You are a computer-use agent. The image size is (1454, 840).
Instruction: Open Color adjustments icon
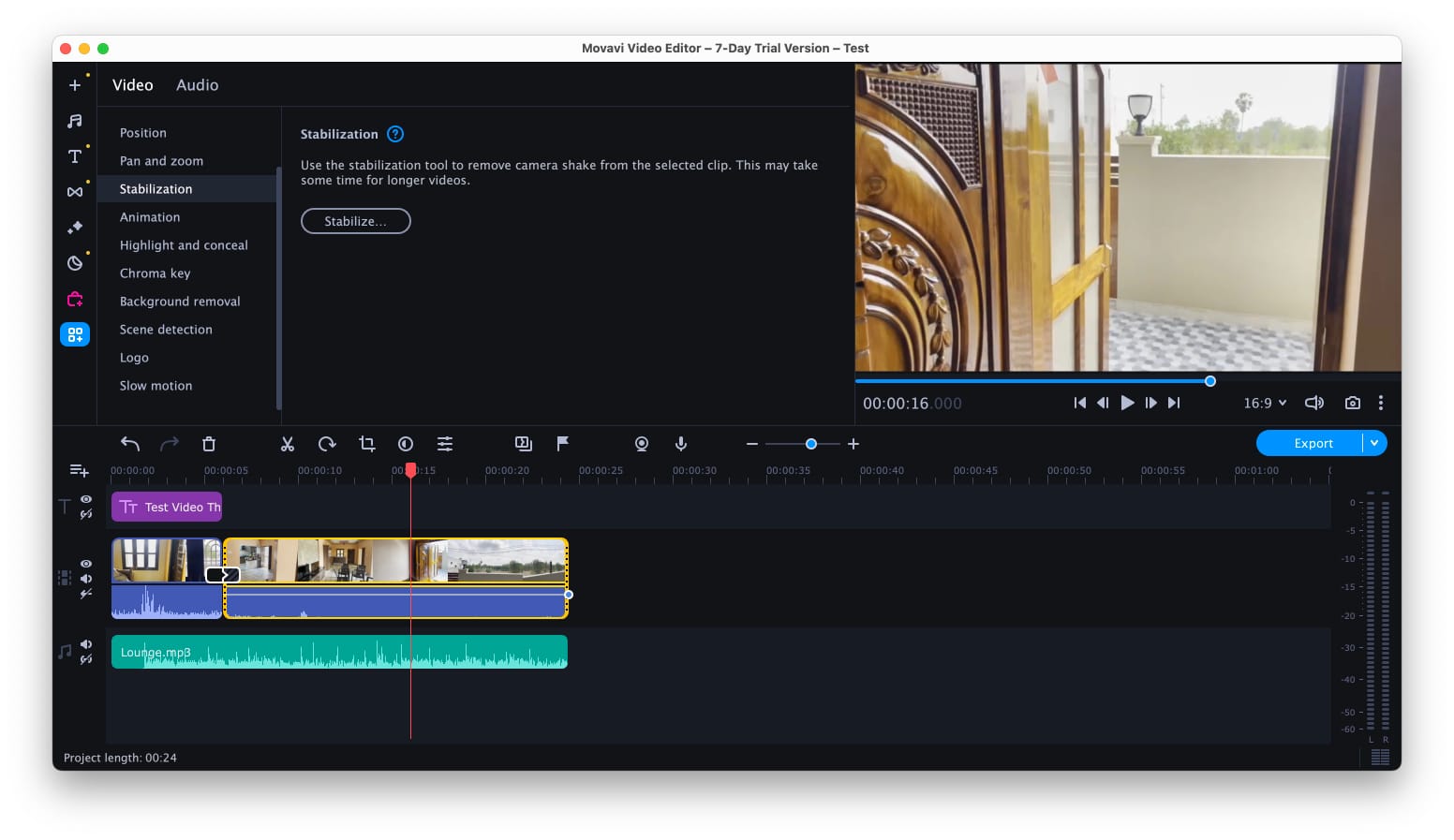coord(406,444)
